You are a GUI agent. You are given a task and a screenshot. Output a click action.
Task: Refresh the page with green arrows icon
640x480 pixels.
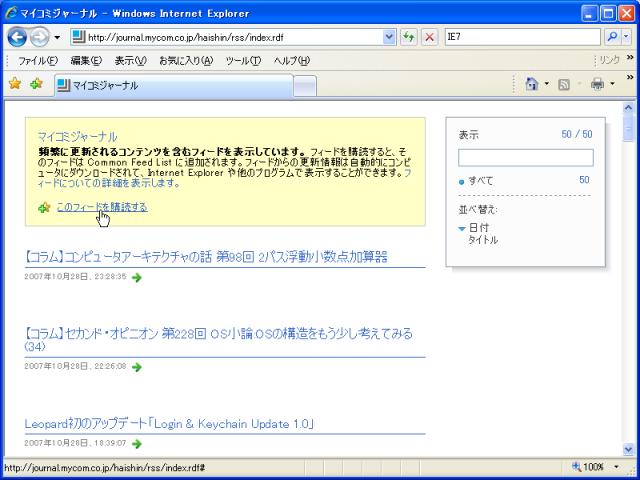pyautogui.click(x=409, y=37)
